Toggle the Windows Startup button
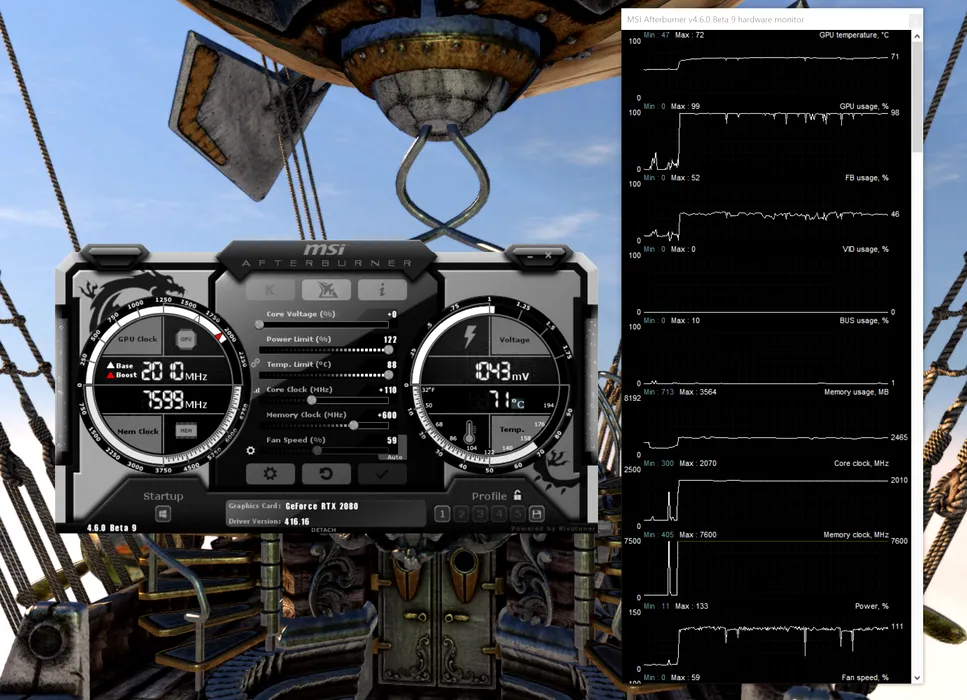Image resolution: width=967 pixels, height=700 pixels. tap(163, 514)
